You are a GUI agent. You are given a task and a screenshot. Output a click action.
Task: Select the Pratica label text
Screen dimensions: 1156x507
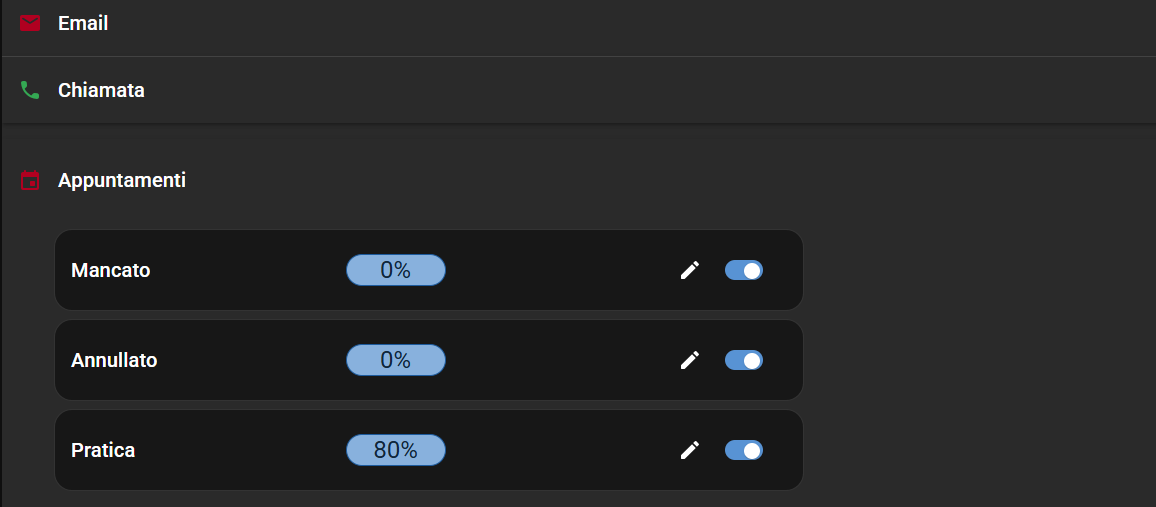point(103,450)
